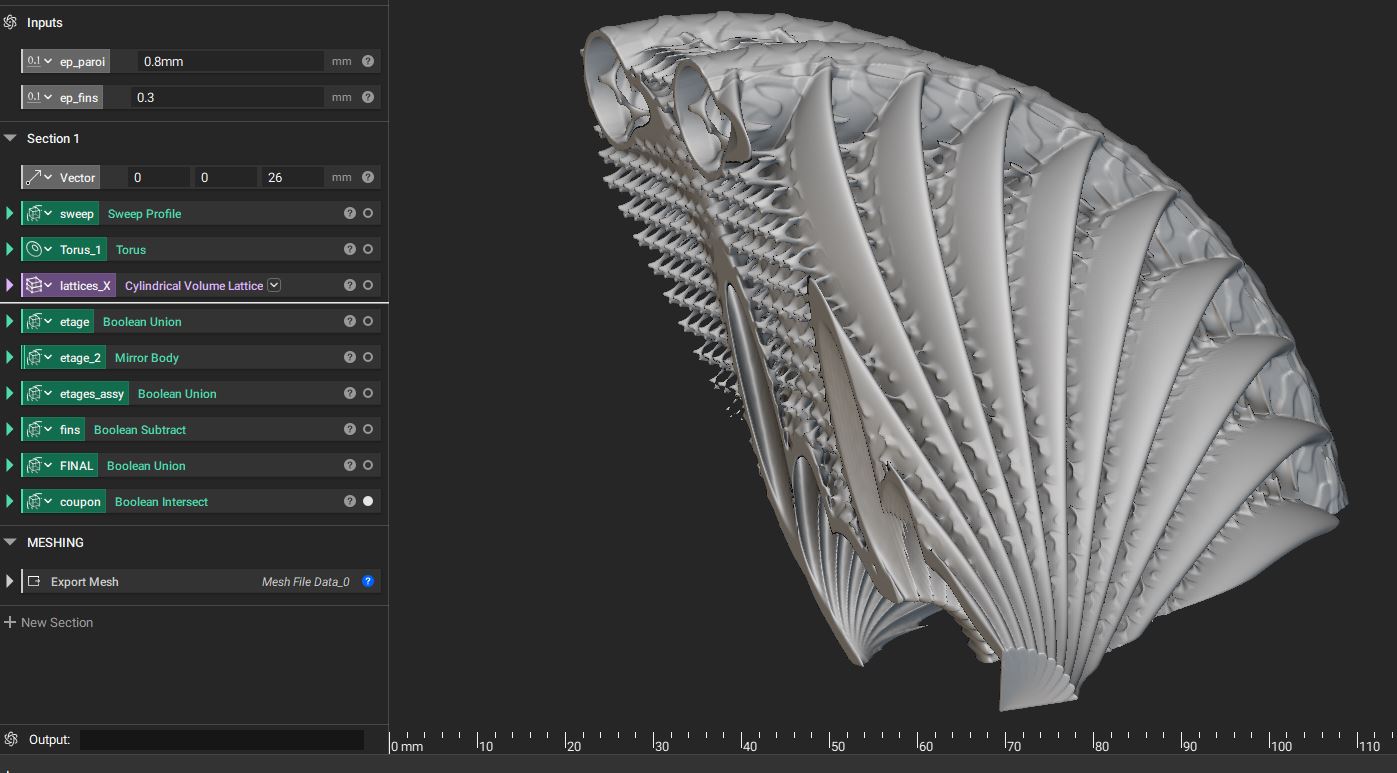
Task: Open help for the Torus block
Action: pyautogui.click(x=350, y=249)
